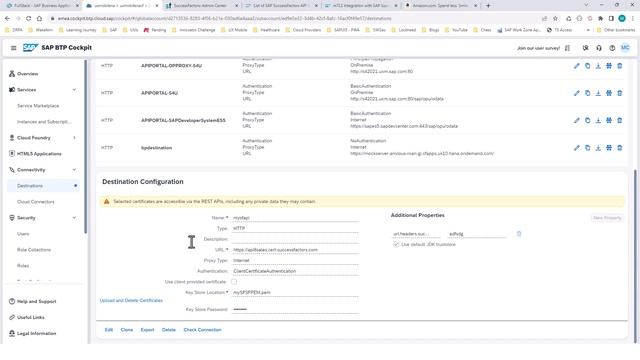Collapse the Connectivity section chevron
Viewport: 640px width, 360px height.
[74, 170]
